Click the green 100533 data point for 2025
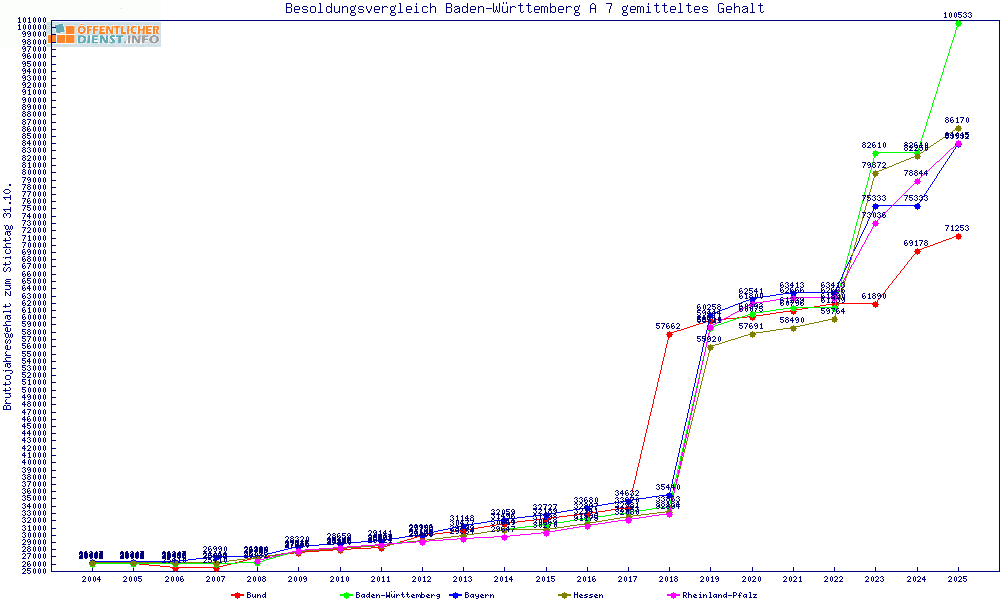Image resolution: width=1000 pixels, height=600 pixels. coord(958,23)
